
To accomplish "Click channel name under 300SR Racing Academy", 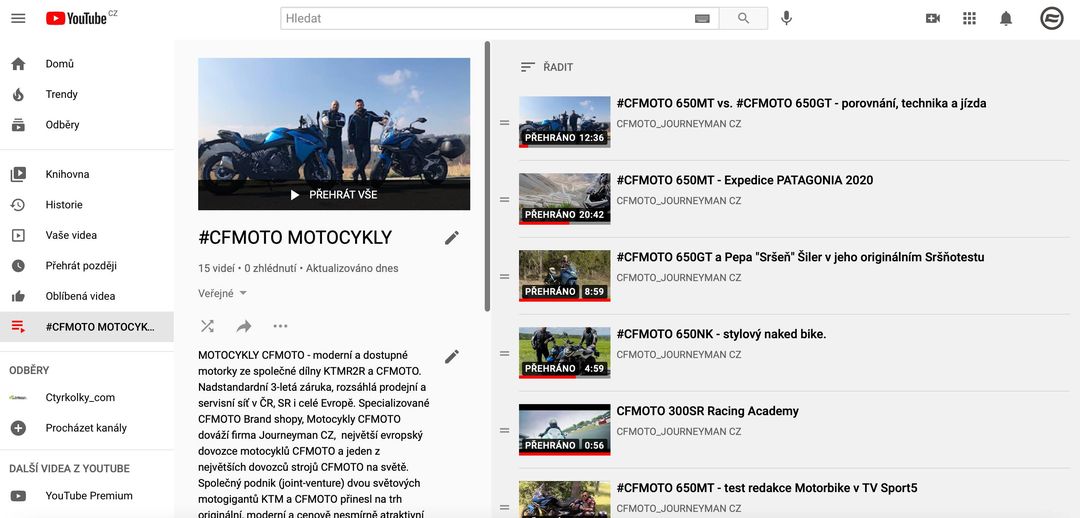I will (678, 432).
